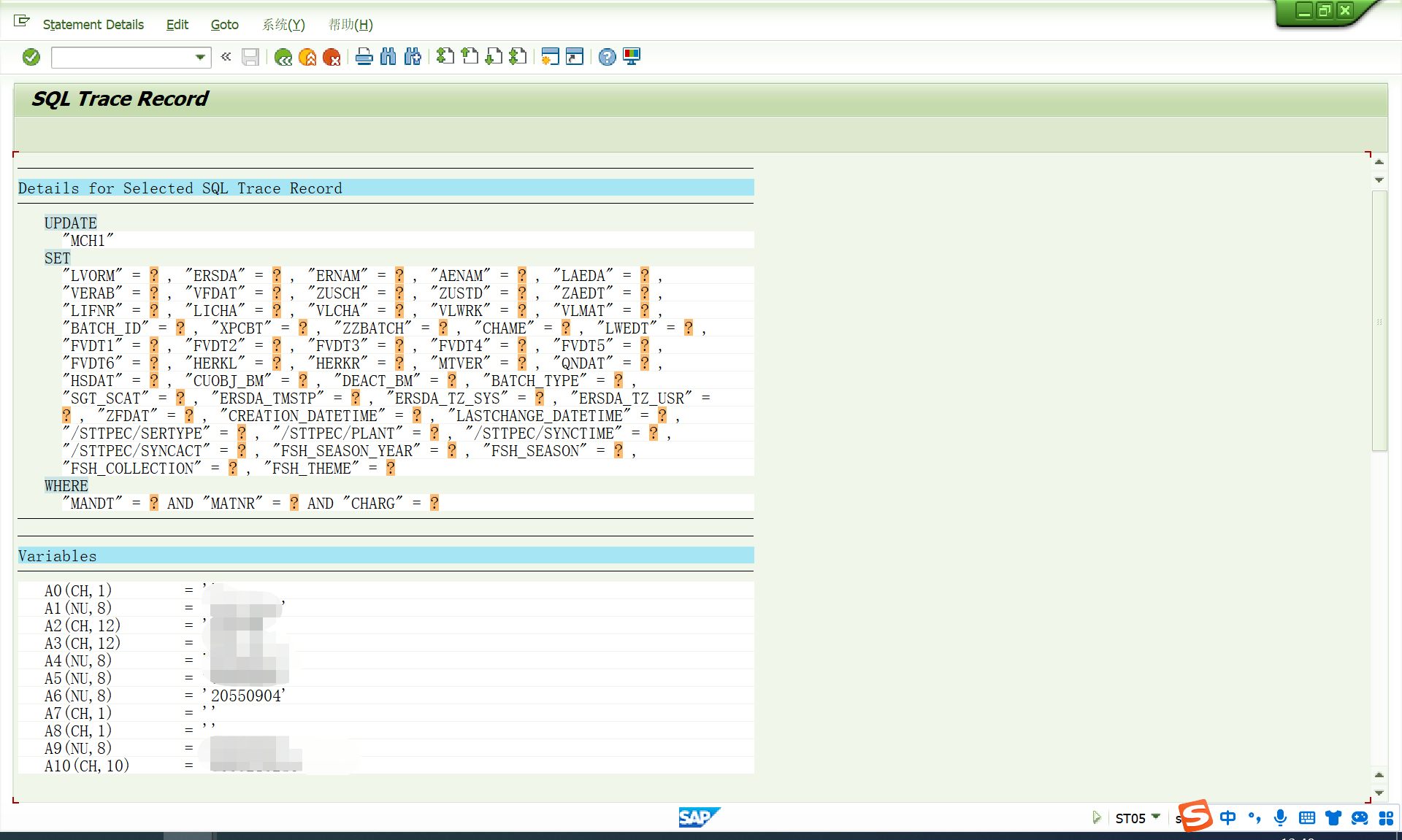Open the 帮助(H) menu

click(350, 25)
